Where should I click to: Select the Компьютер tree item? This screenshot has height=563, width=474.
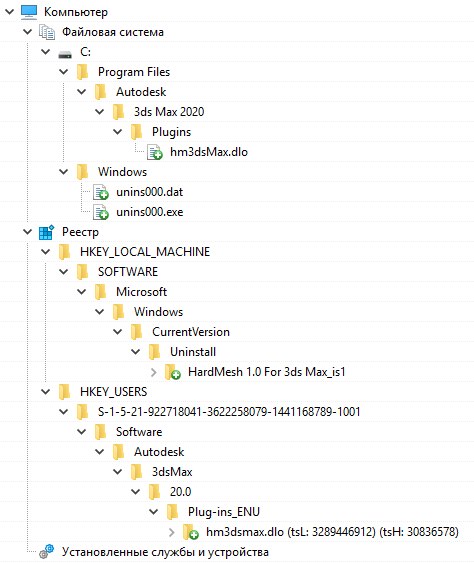point(76,12)
